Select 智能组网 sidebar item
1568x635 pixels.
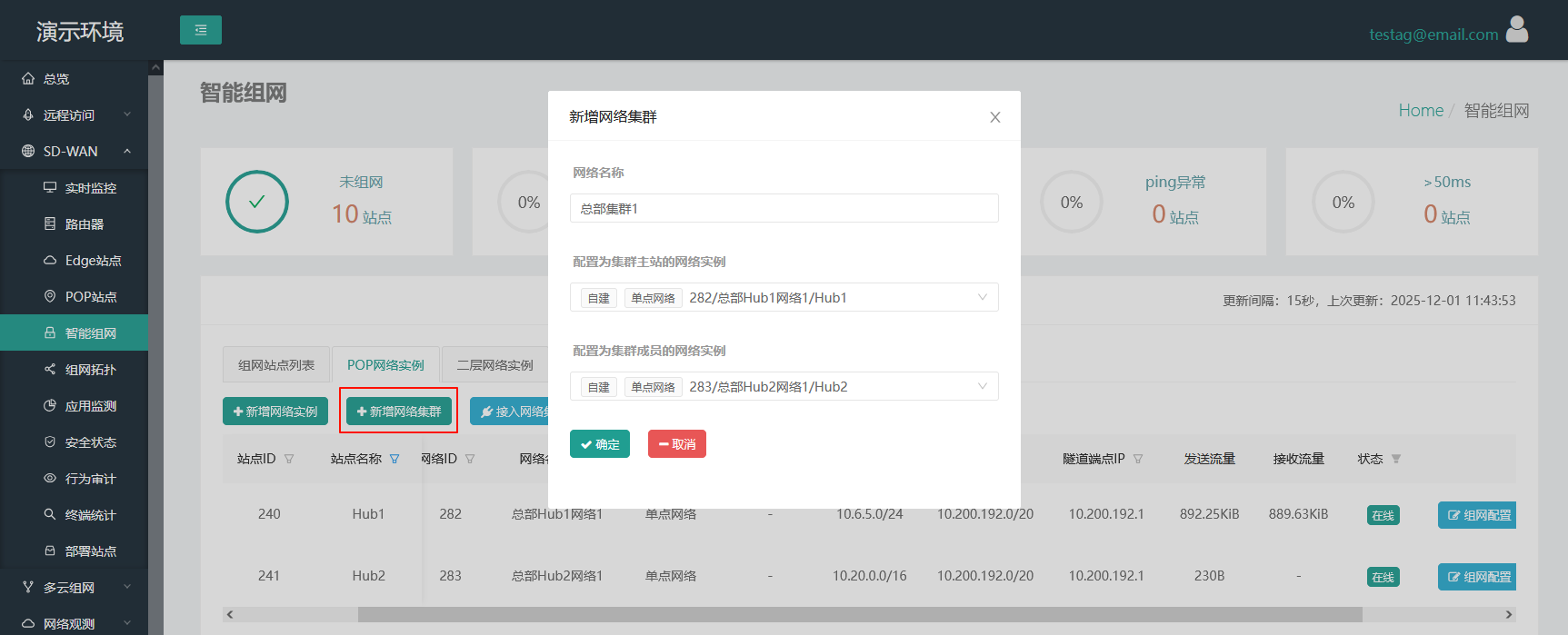click(74, 333)
